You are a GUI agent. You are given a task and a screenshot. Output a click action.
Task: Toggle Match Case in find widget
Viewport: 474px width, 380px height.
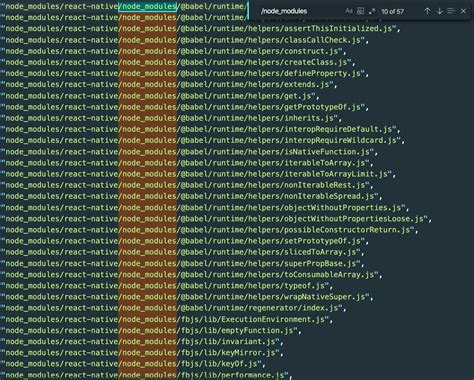point(349,11)
